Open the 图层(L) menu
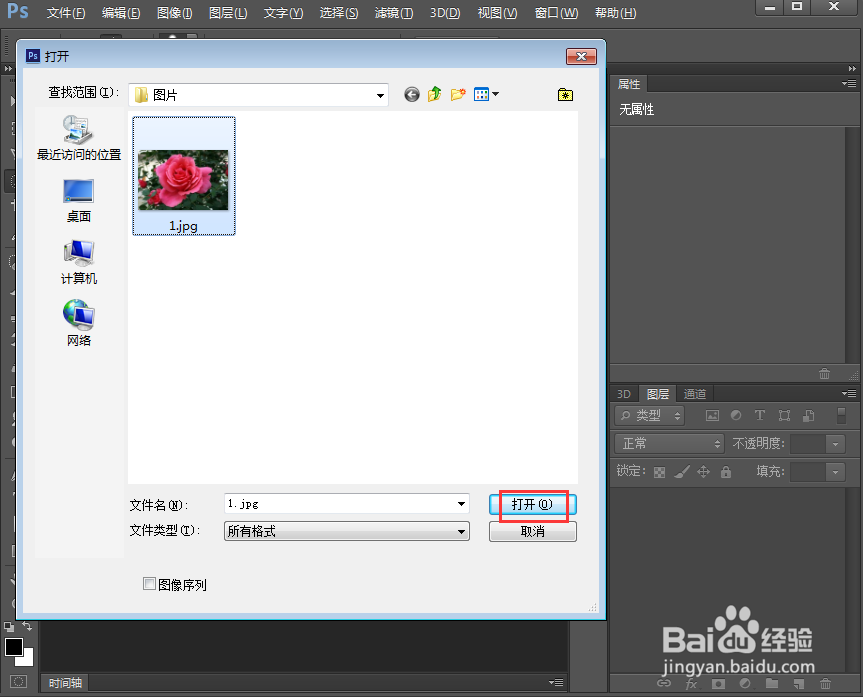Viewport: 863px width, 697px height. pos(228,13)
